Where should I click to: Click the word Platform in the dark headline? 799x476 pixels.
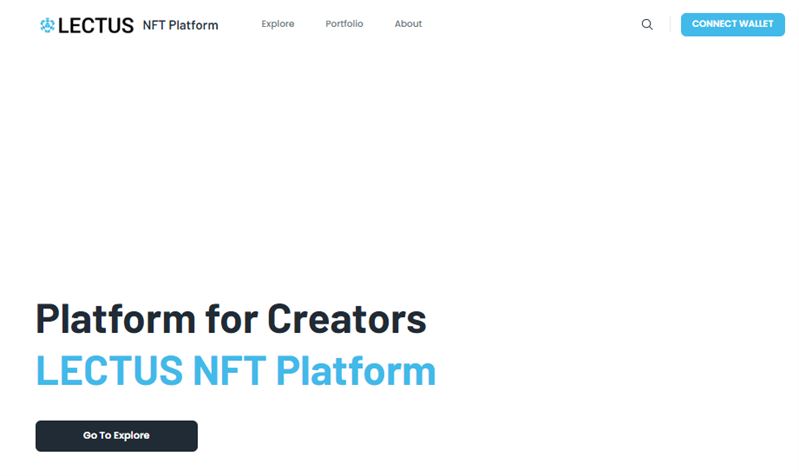click(116, 319)
